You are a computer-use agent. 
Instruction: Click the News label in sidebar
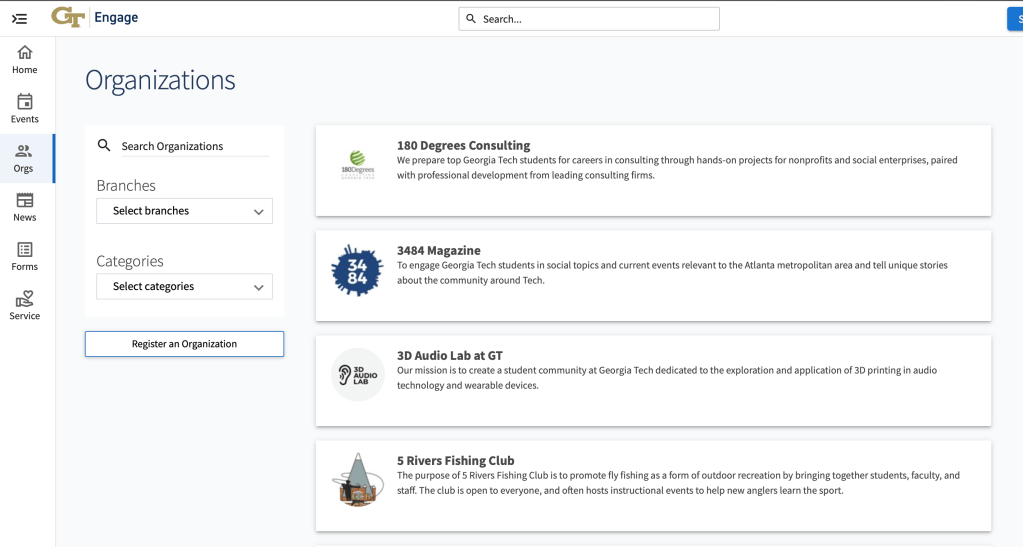click(25, 217)
